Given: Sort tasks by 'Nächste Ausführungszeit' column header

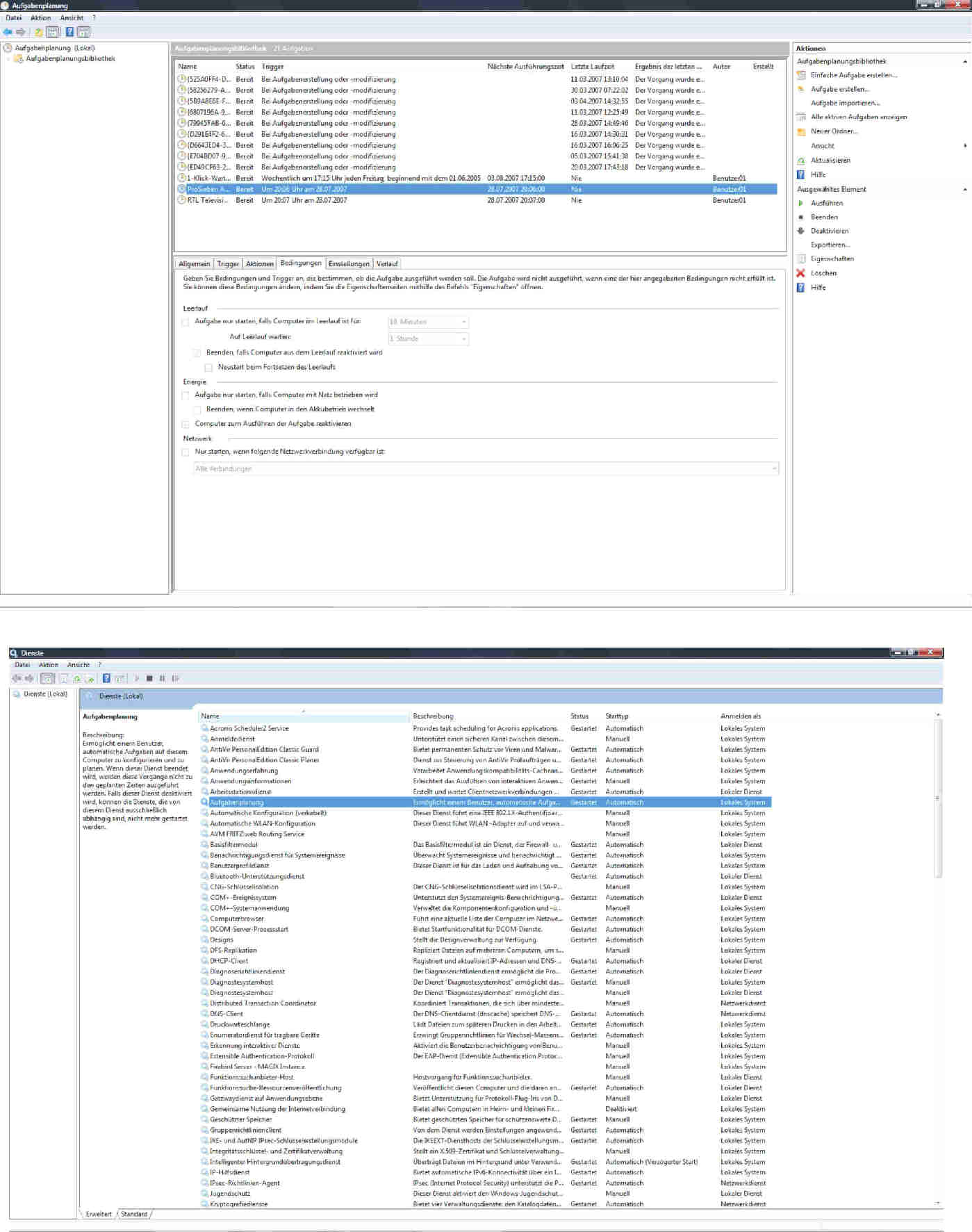Looking at the screenshot, I should [526, 67].
